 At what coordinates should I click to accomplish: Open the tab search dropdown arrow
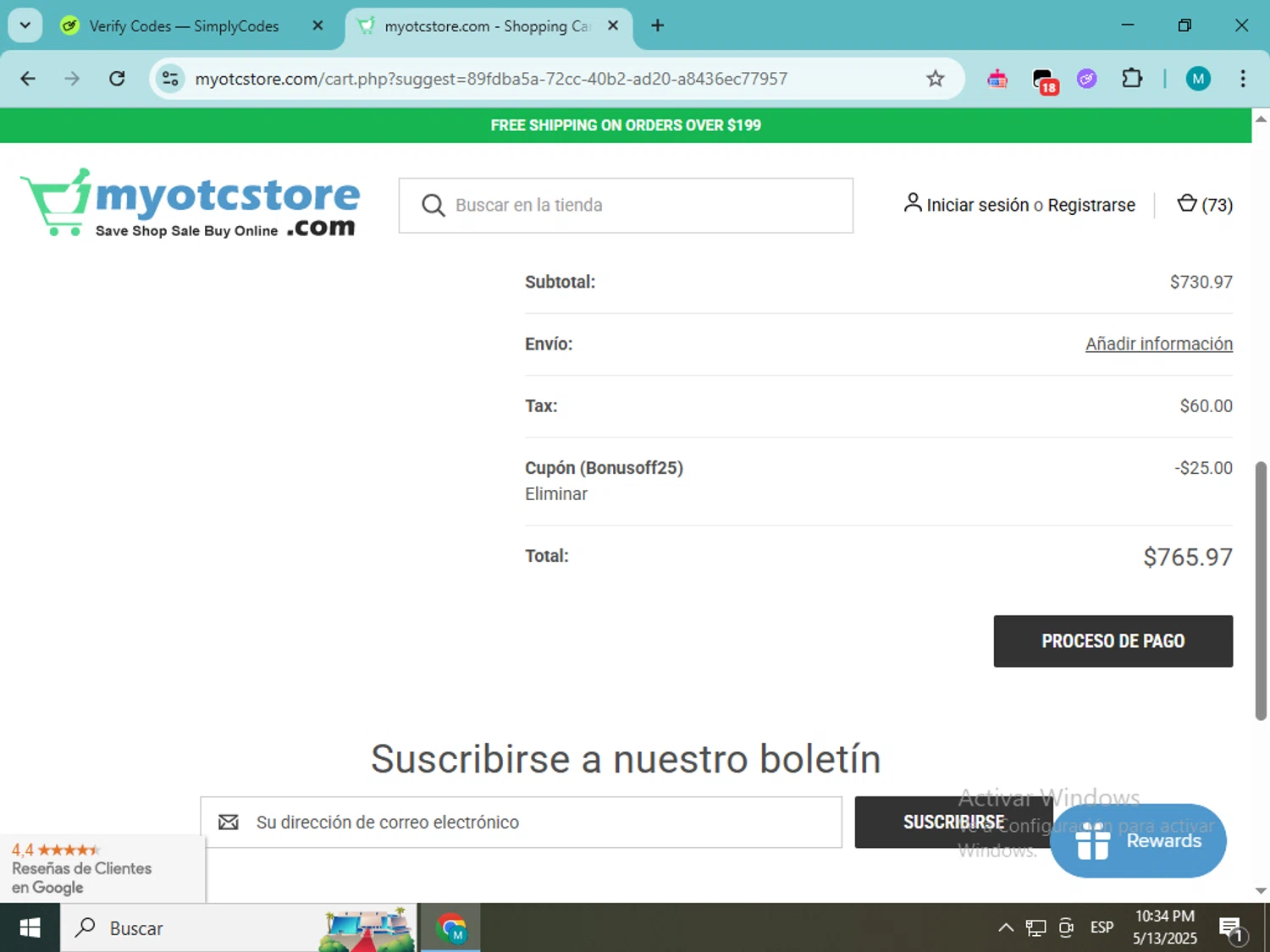pyautogui.click(x=25, y=25)
